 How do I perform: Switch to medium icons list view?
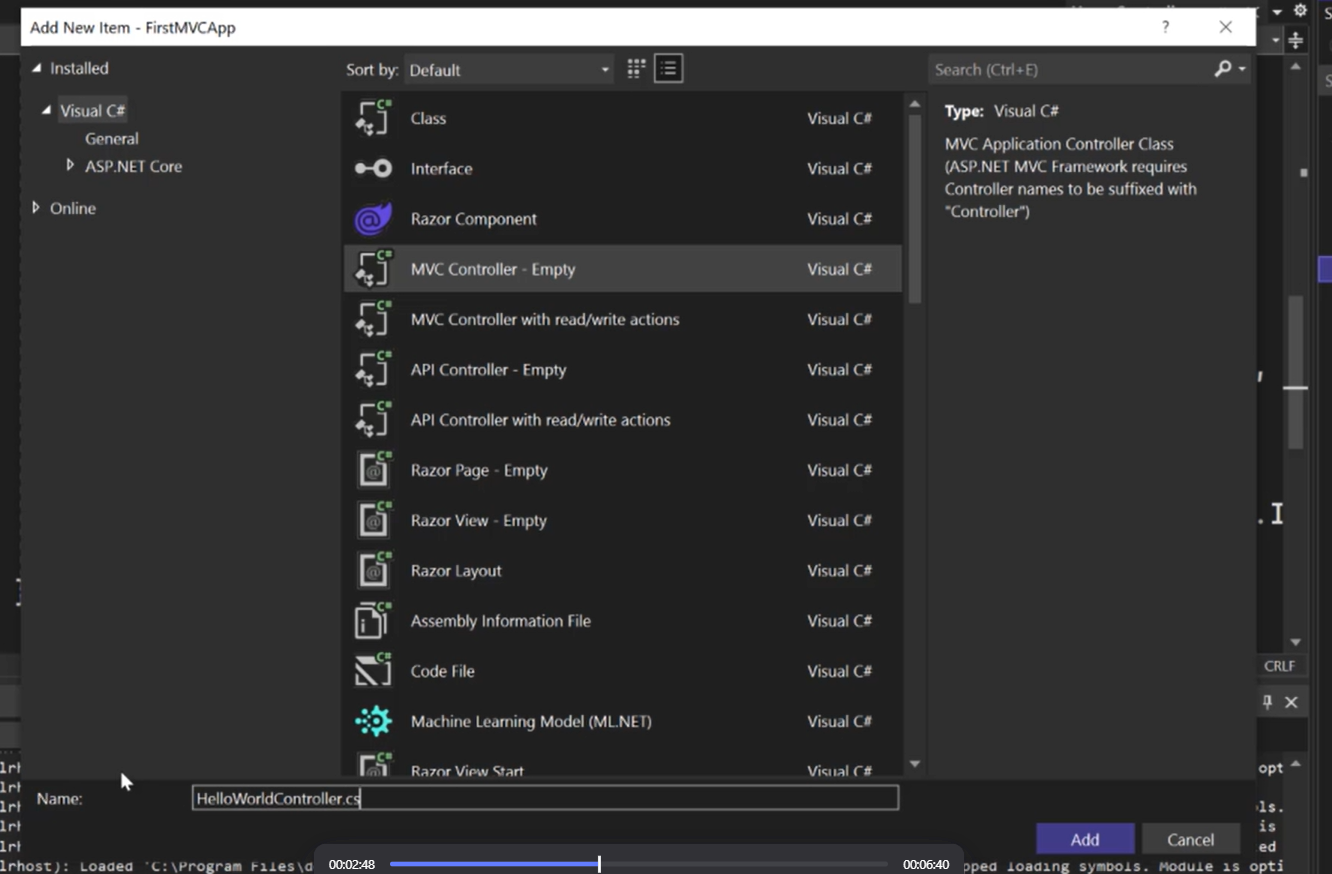point(668,69)
